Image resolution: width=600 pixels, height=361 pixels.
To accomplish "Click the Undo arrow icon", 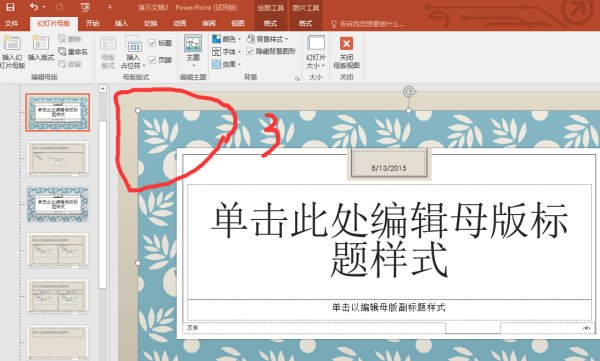I will pyautogui.click(x=34, y=7).
